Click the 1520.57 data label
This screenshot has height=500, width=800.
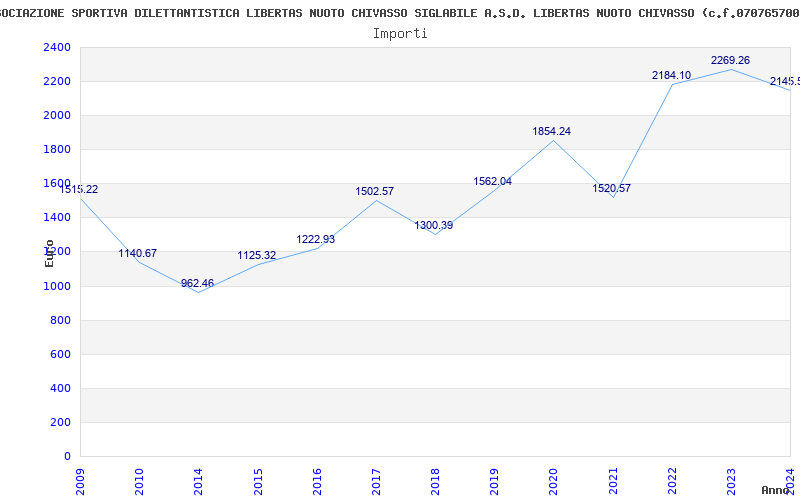611,188
